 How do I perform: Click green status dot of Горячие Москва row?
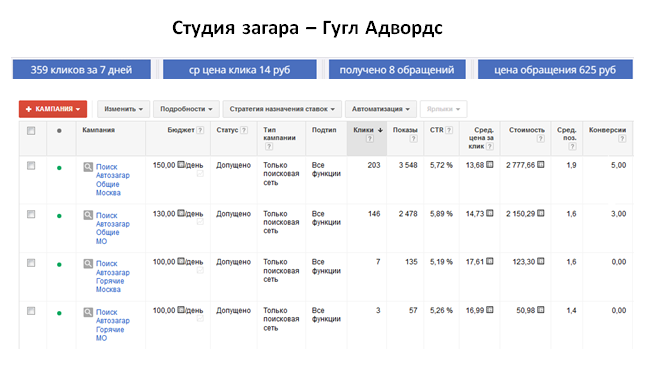click(x=59, y=264)
